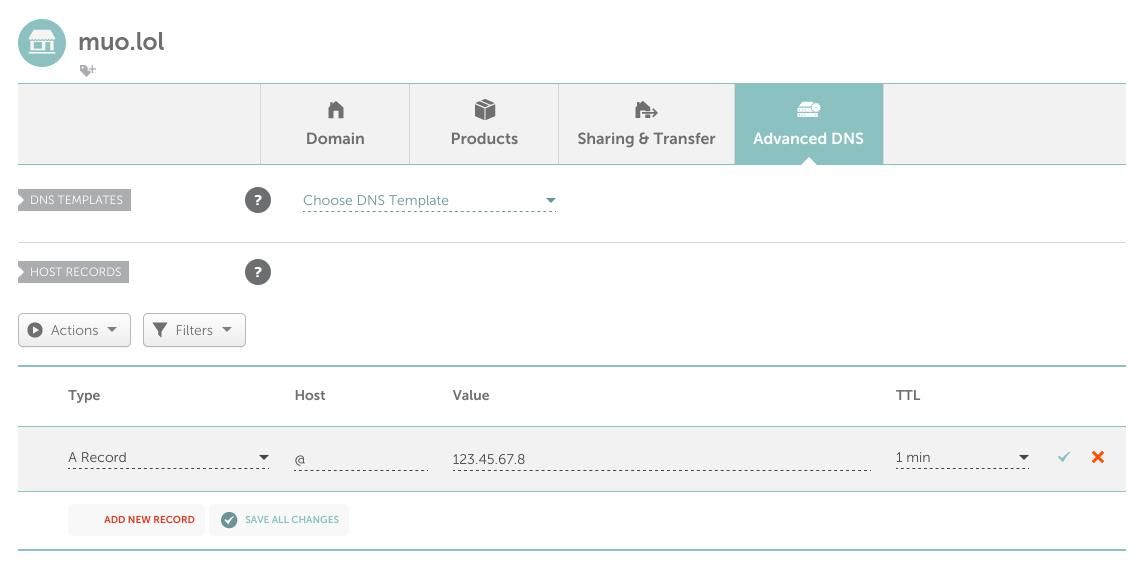
Task: Expand the Actions dropdown arrow
Action: [x=112, y=329]
